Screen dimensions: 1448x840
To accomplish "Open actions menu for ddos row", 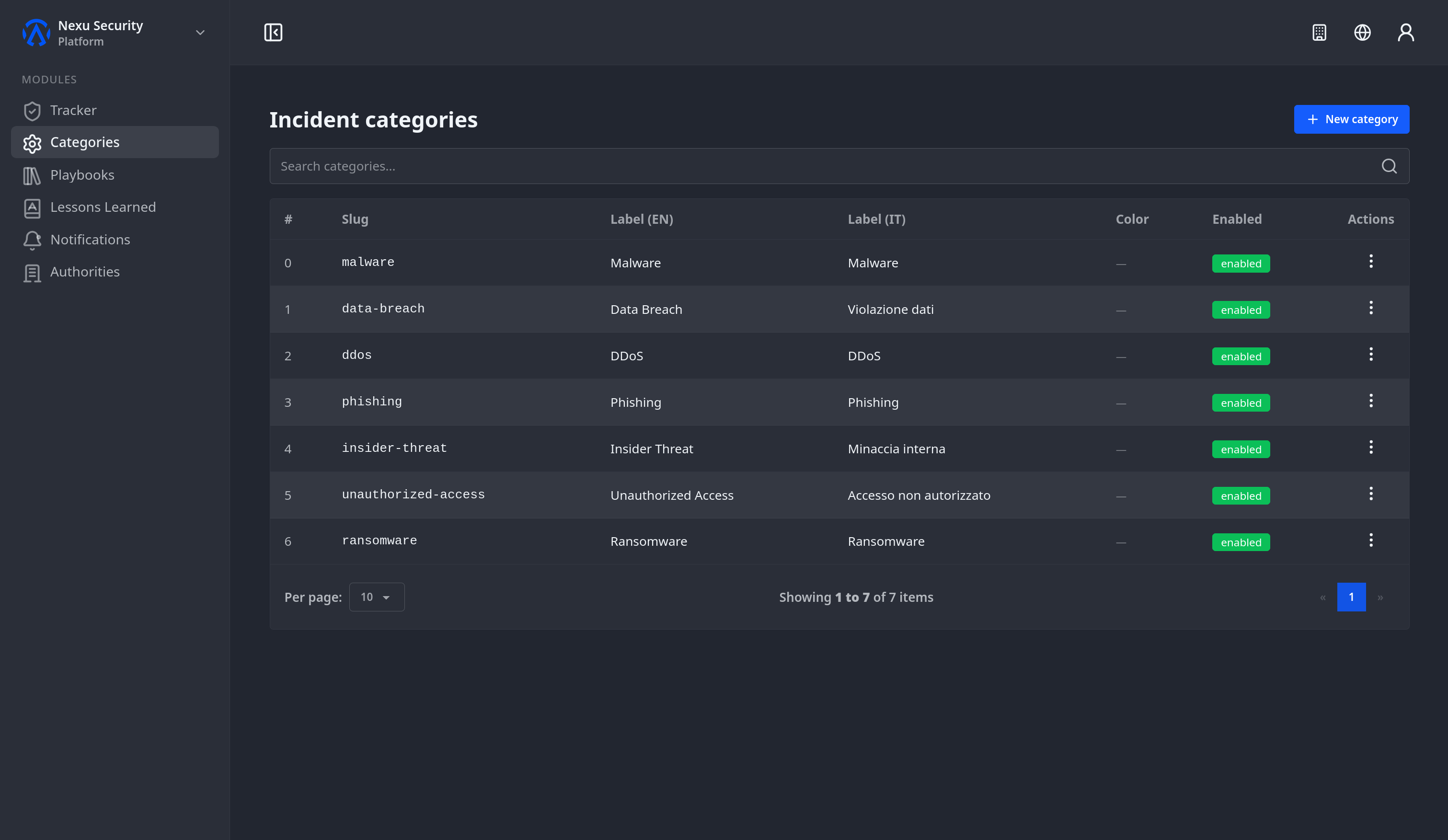I will pos(1371,355).
